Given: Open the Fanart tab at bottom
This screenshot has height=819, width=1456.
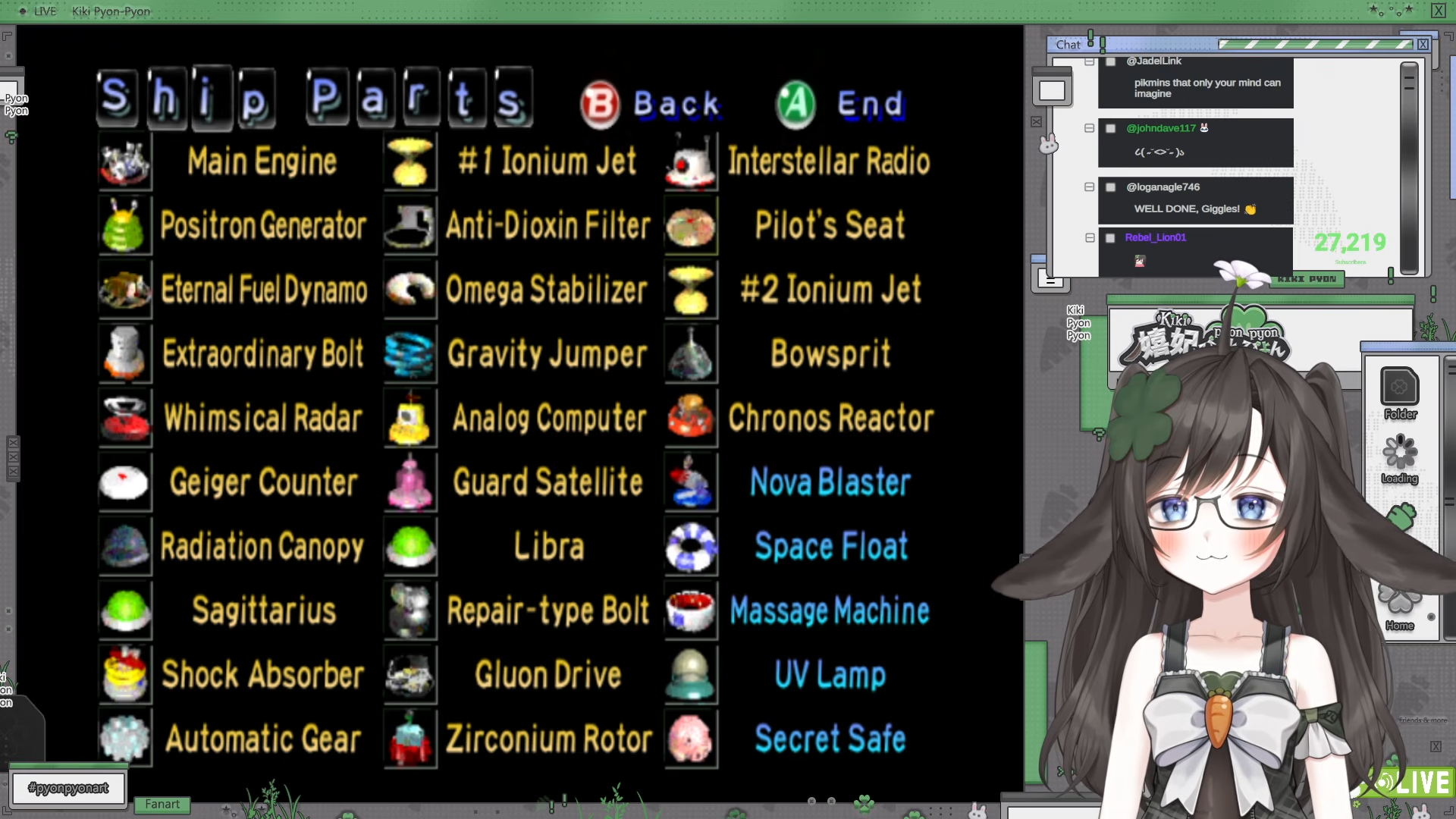Looking at the screenshot, I should pyautogui.click(x=162, y=804).
